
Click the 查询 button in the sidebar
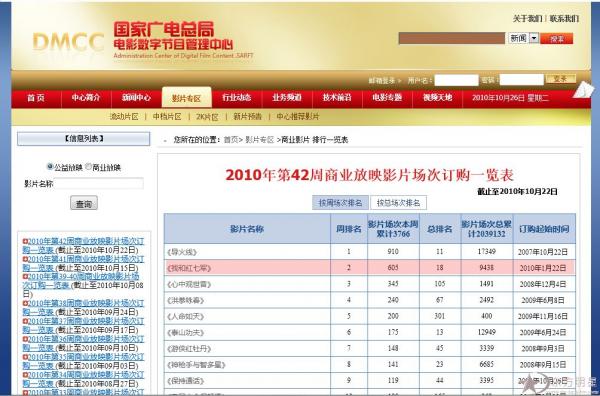[84, 203]
